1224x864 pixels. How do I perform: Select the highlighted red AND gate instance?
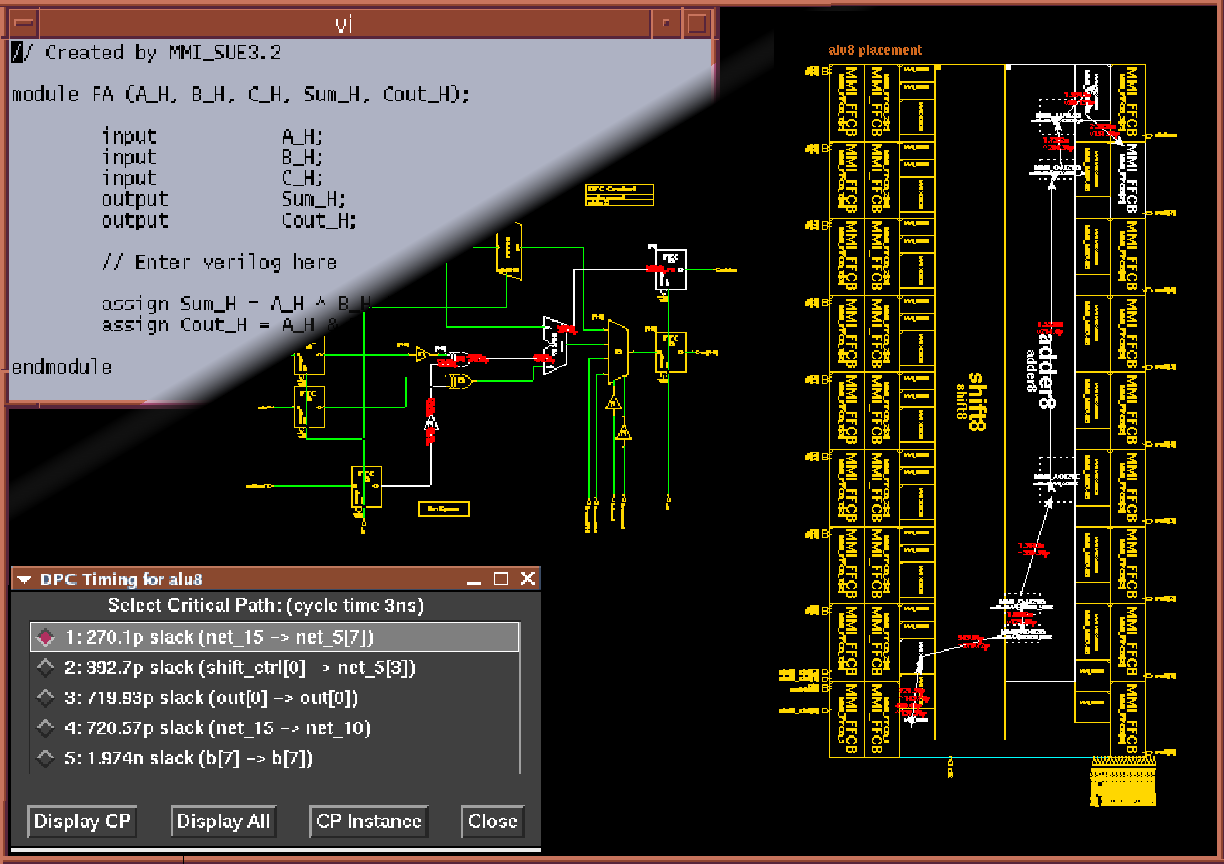462,358
